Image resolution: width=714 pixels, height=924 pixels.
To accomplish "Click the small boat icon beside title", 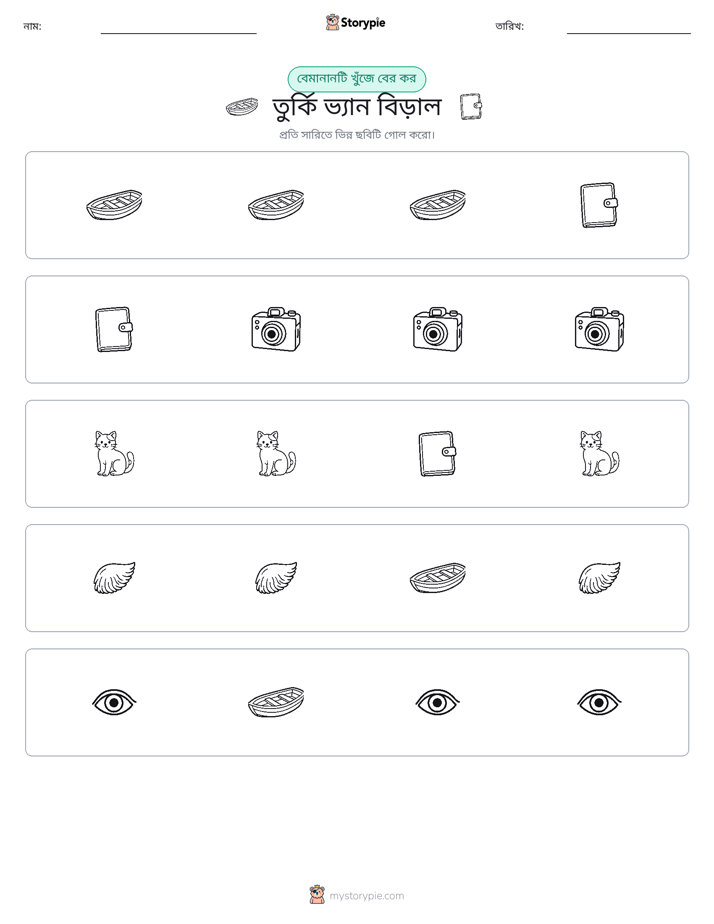I will click(x=242, y=107).
